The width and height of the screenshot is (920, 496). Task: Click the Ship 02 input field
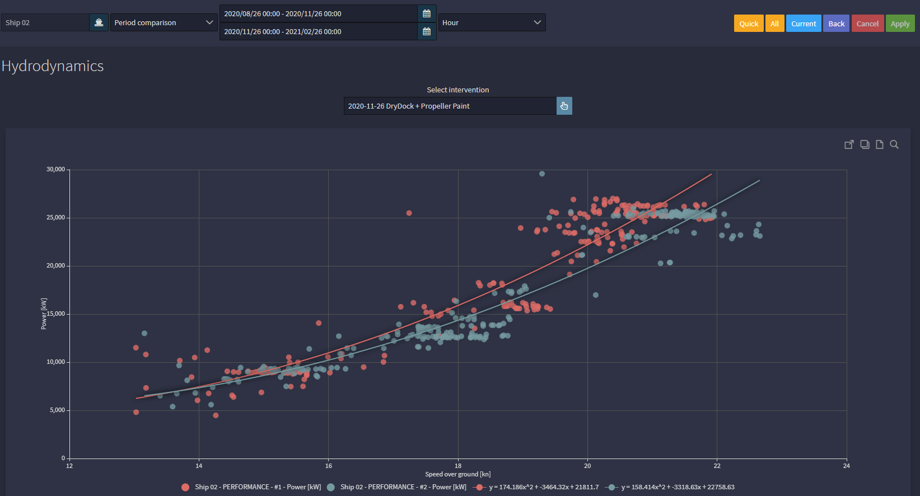click(x=44, y=22)
